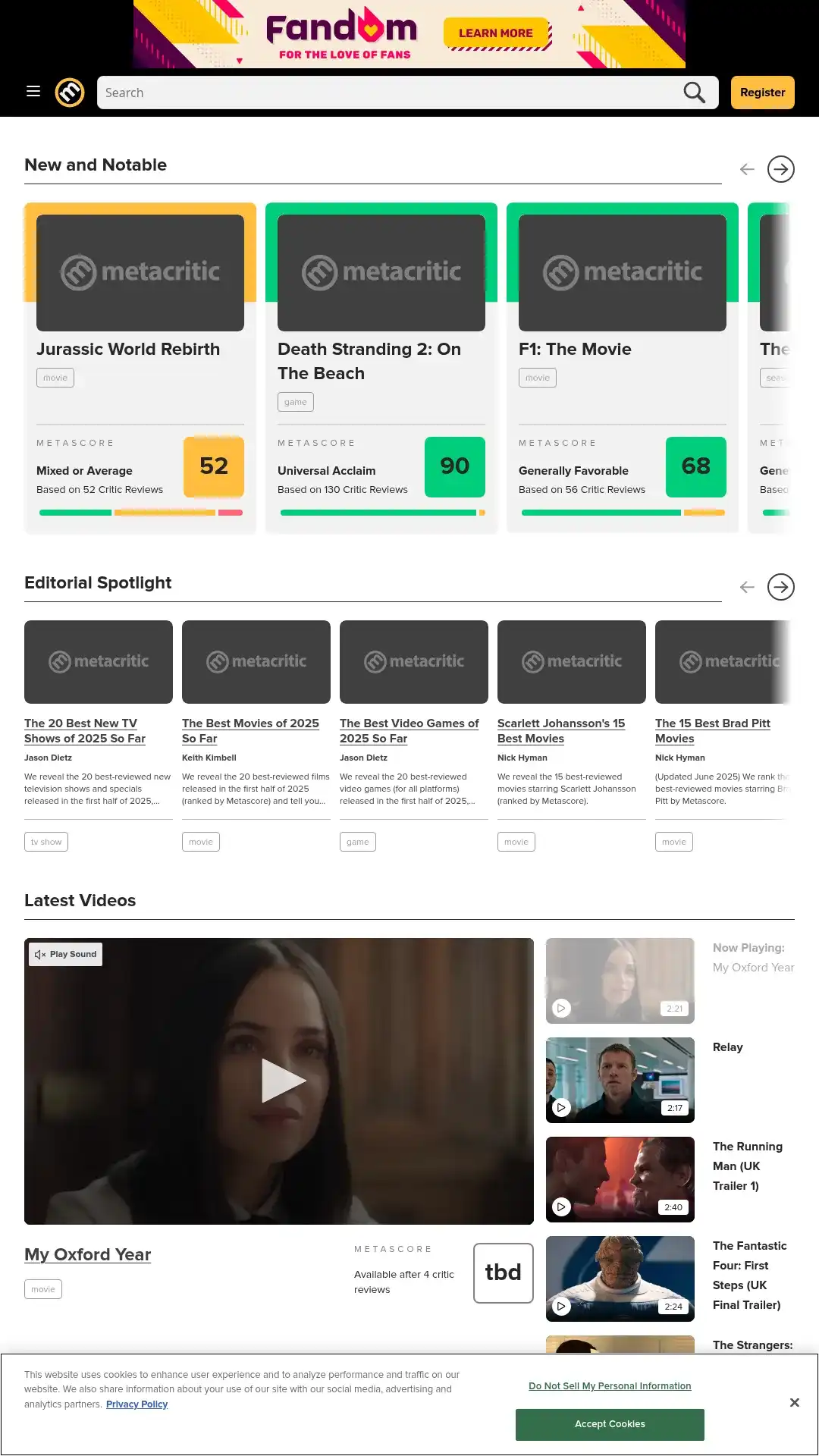The image size is (819, 1456).
Task: Click the Keith Kimbell author name
Action: tap(209, 758)
